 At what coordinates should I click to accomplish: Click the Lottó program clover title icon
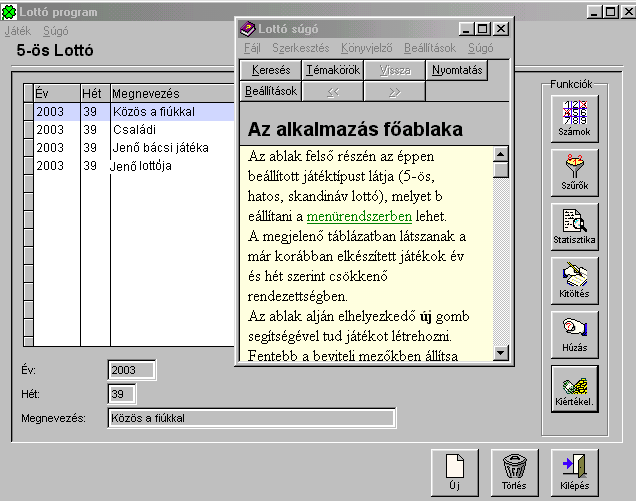pos(9,12)
